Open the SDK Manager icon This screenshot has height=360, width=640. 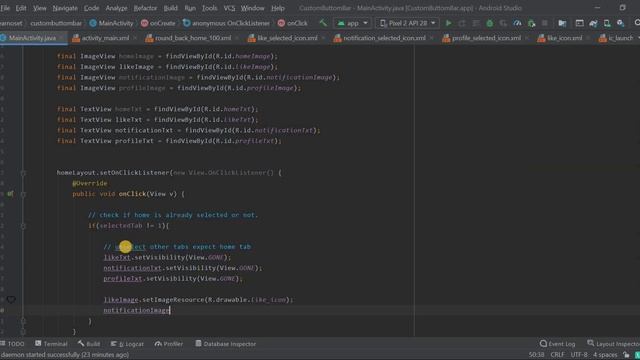(621, 23)
